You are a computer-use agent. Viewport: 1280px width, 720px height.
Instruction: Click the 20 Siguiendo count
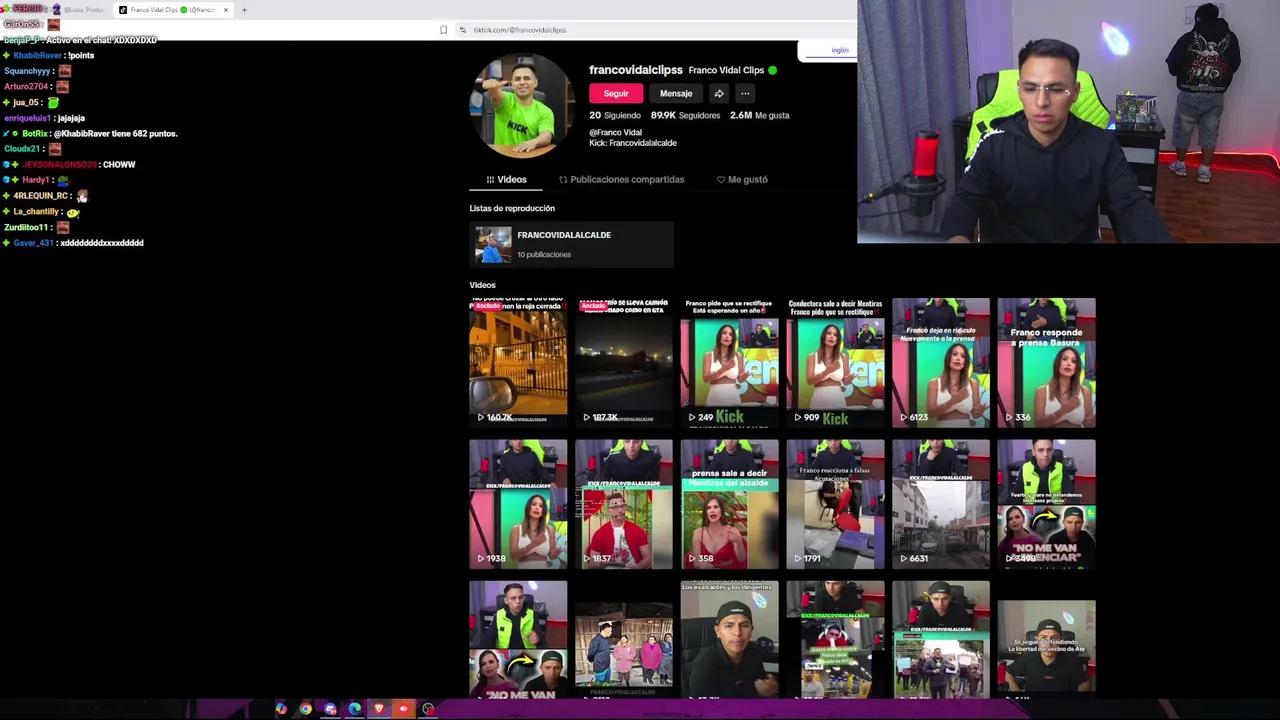click(615, 115)
